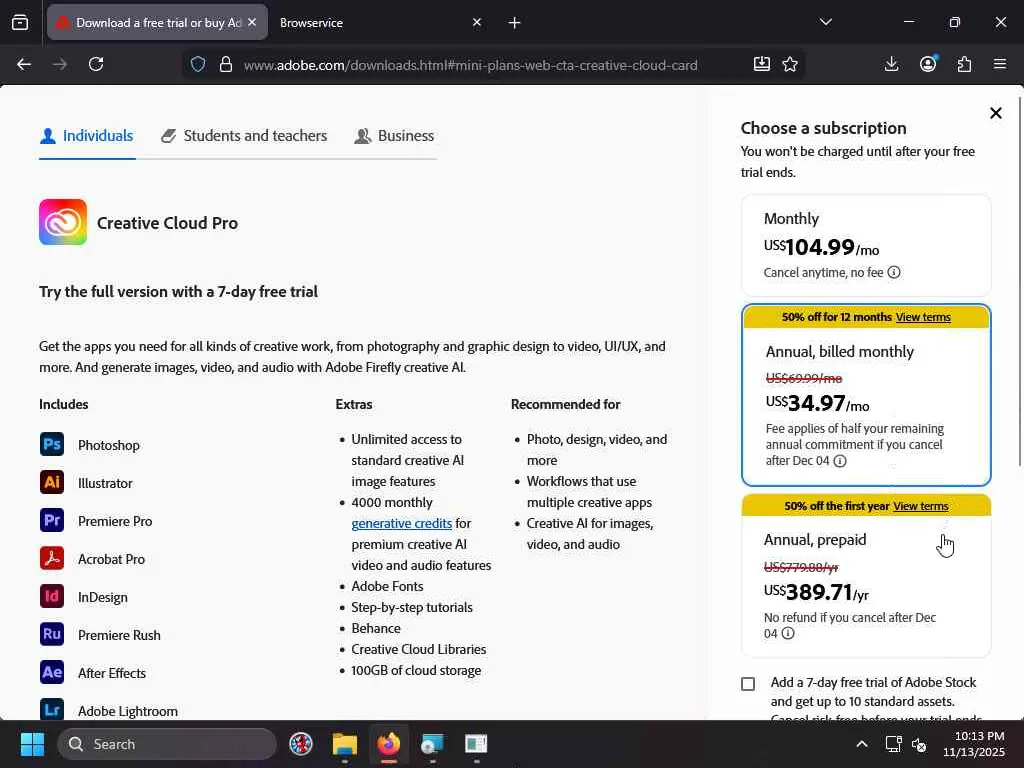The image size is (1024, 768).
Task: Enable the Adobe Stock free trial checkbox
Action: coord(748,684)
